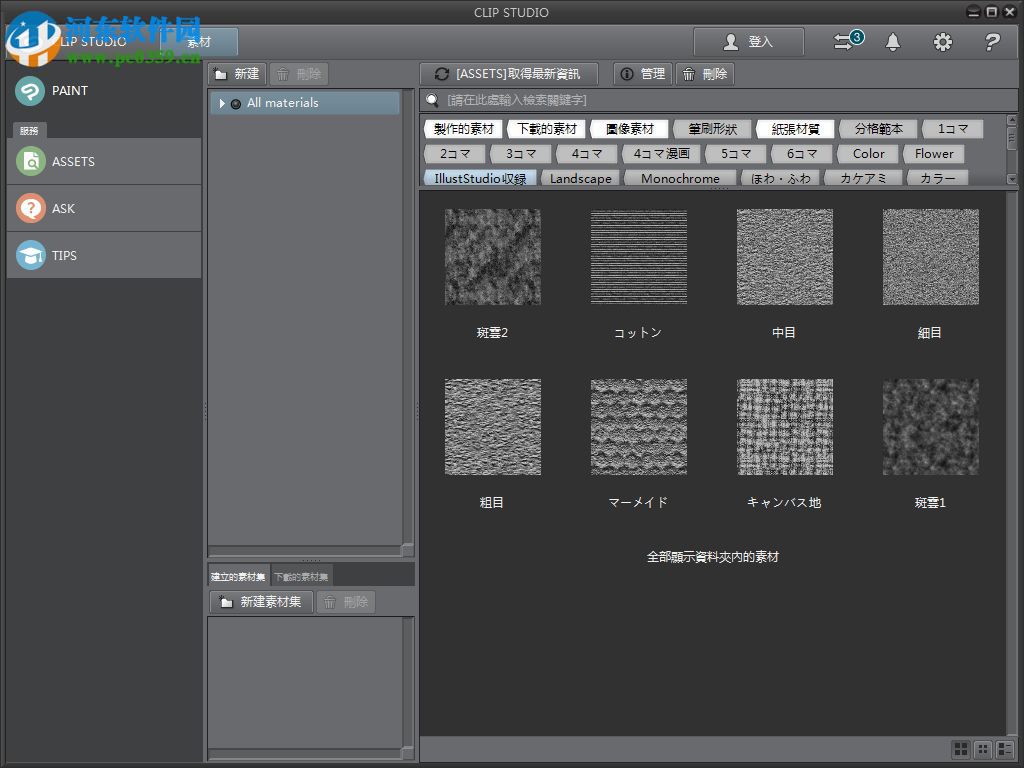Switch to large grid view of materials

[960, 749]
